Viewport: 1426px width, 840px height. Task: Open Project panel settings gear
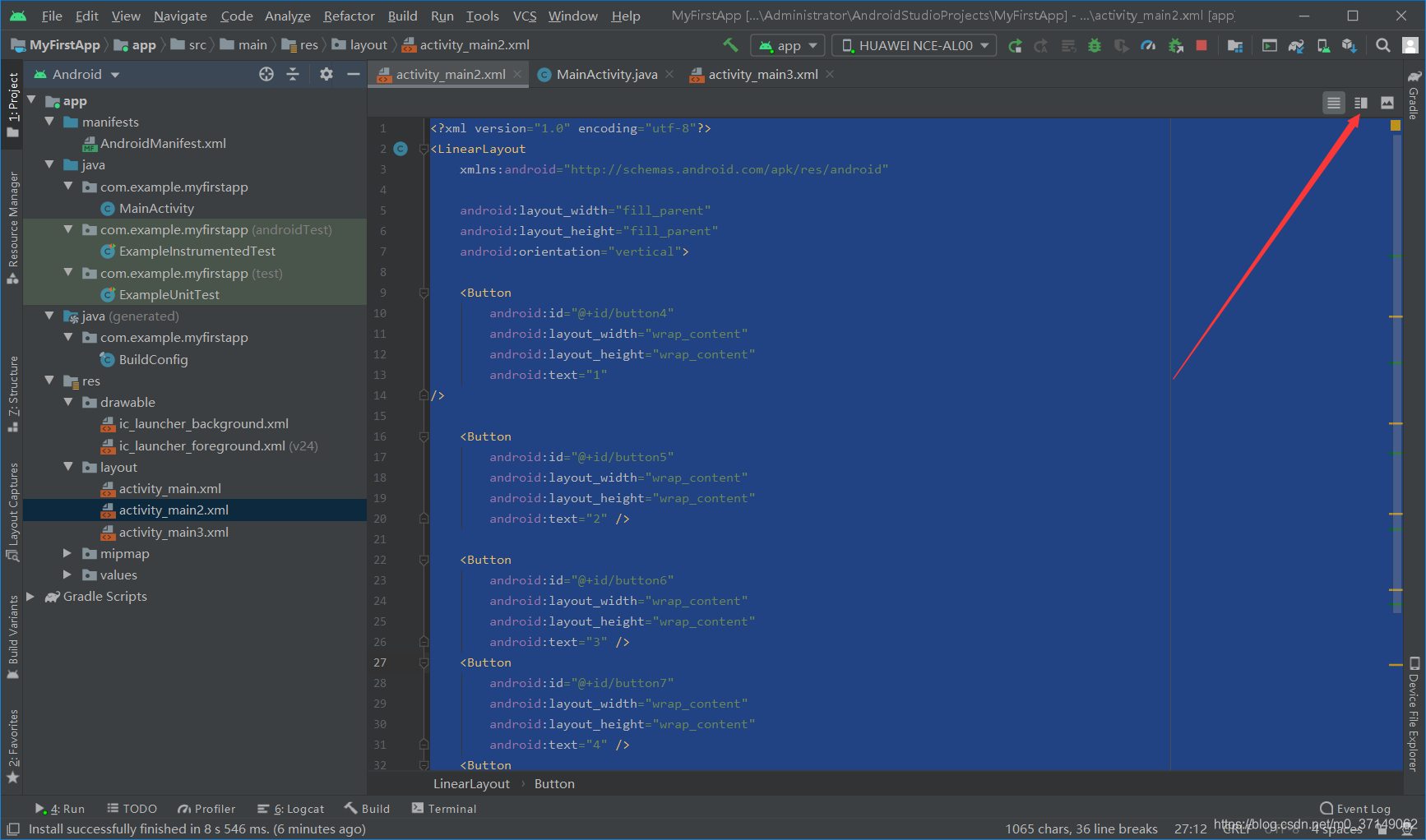coord(326,75)
